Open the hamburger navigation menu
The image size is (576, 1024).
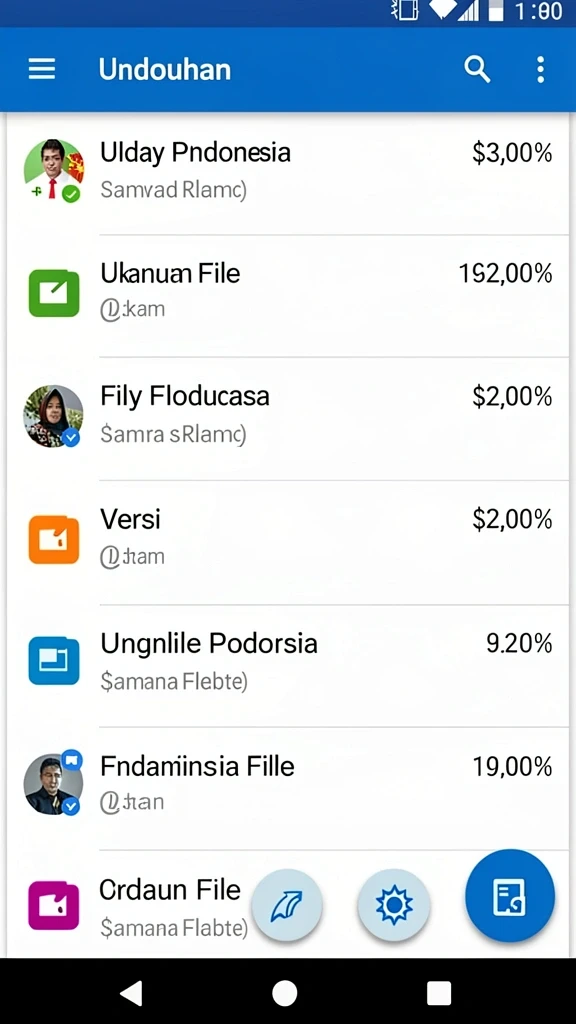[42, 69]
